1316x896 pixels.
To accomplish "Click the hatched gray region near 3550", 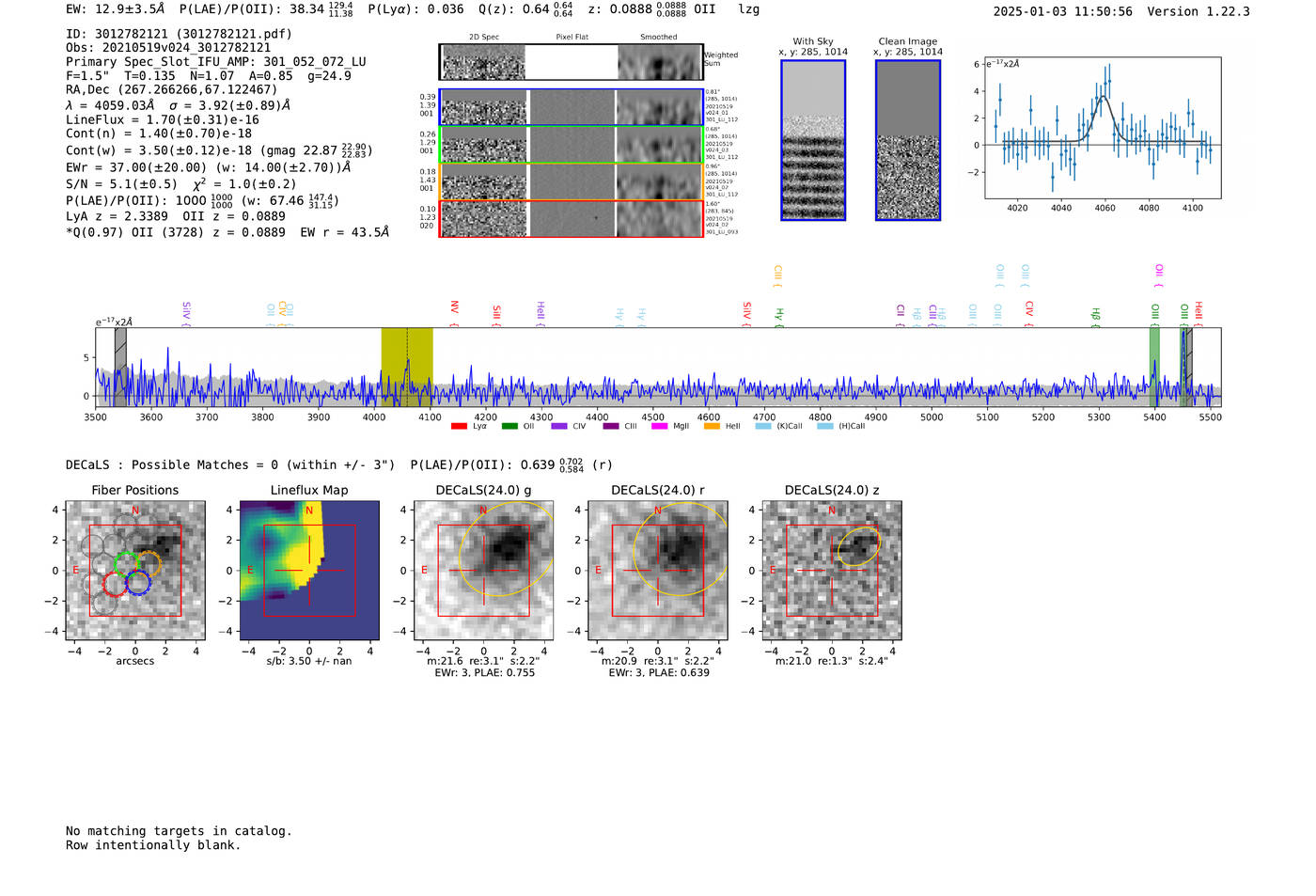I will [120, 367].
